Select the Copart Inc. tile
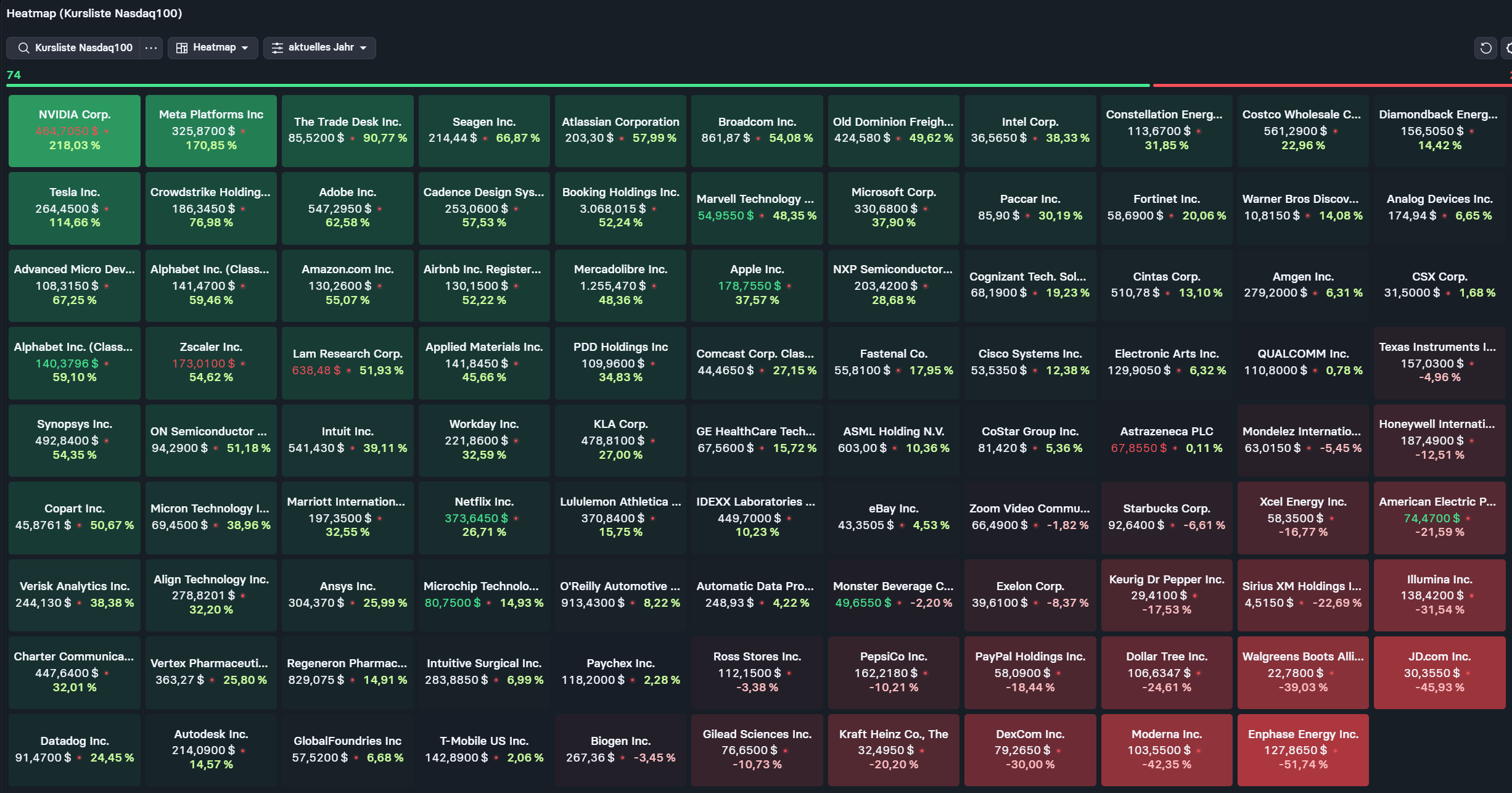This screenshot has width=1512, height=793. (75, 518)
